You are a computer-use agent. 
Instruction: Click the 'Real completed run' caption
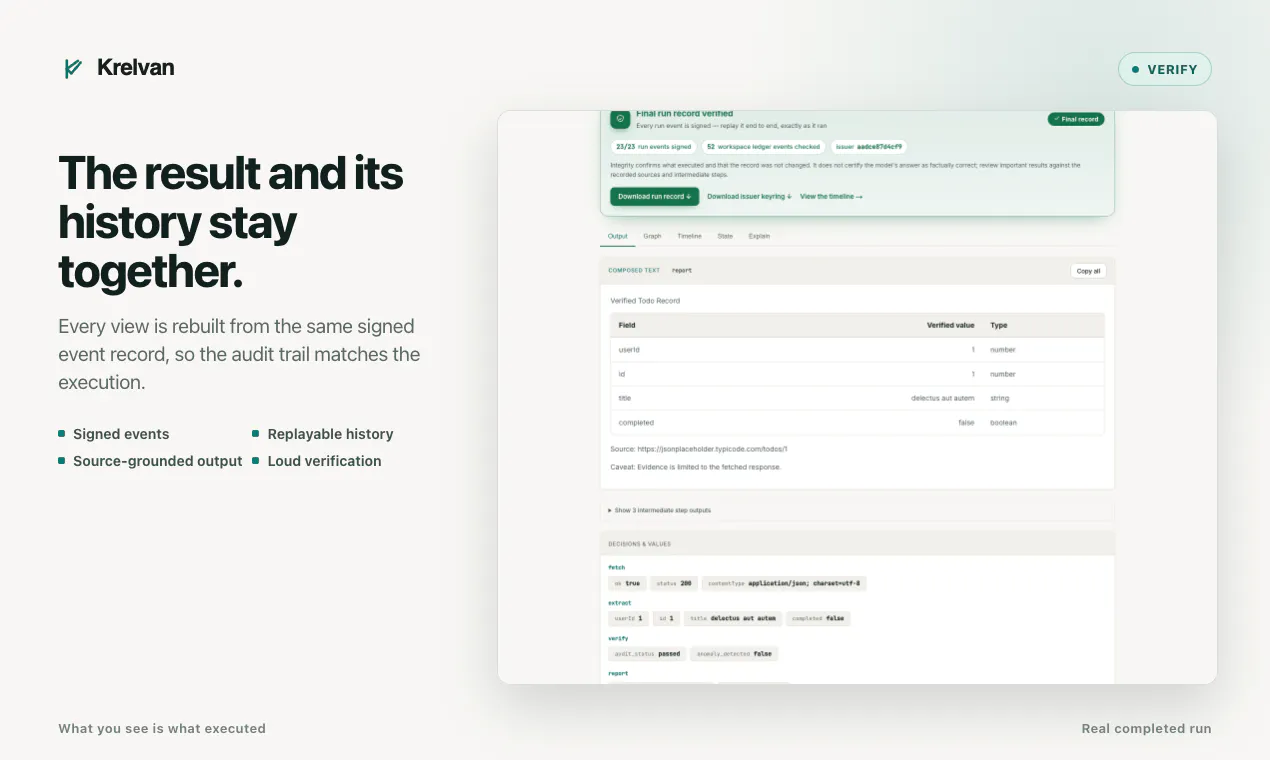(1146, 728)
